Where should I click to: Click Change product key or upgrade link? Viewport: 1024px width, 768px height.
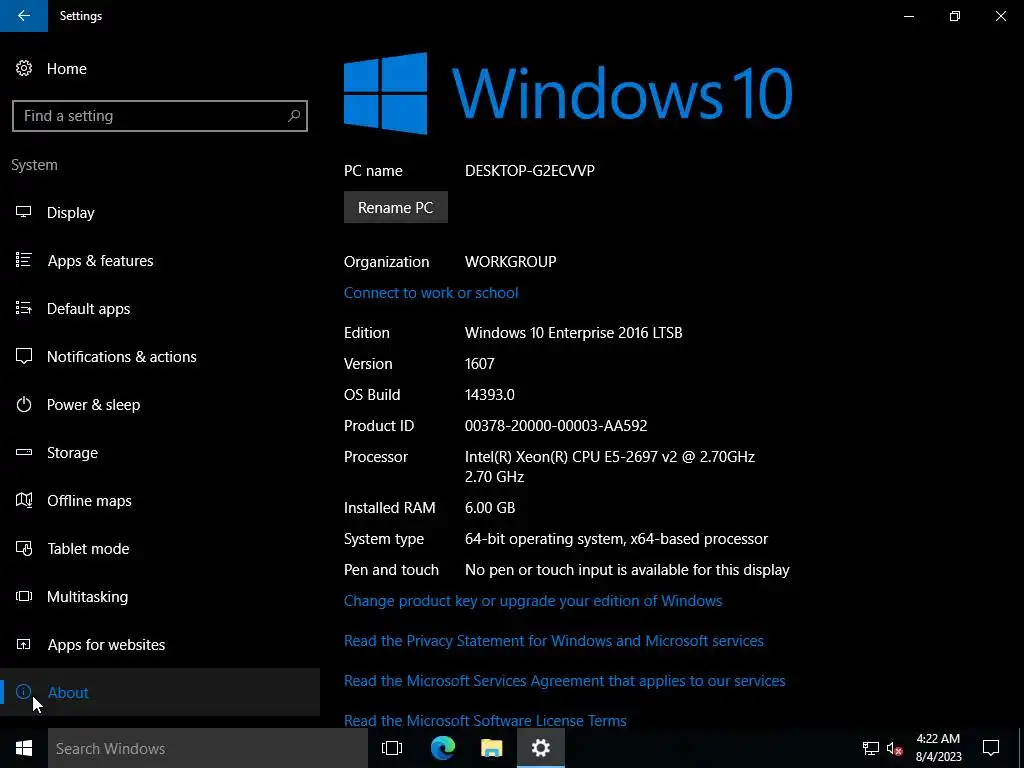point(533,601)
